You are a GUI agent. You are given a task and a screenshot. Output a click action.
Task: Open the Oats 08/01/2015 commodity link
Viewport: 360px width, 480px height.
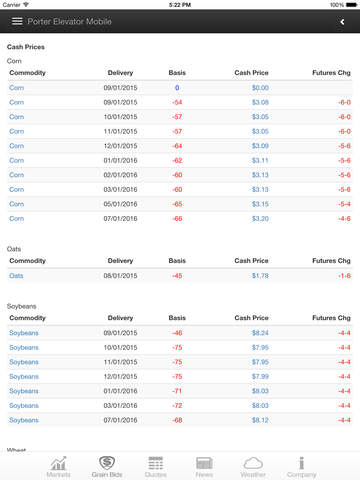(x=16, y=276)
